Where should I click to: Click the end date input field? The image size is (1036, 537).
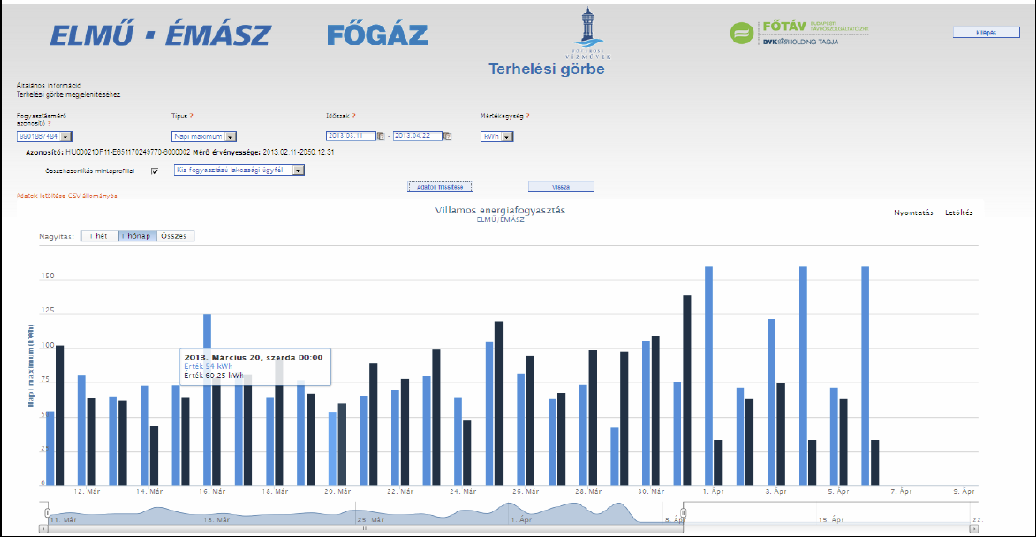point(418,136)
